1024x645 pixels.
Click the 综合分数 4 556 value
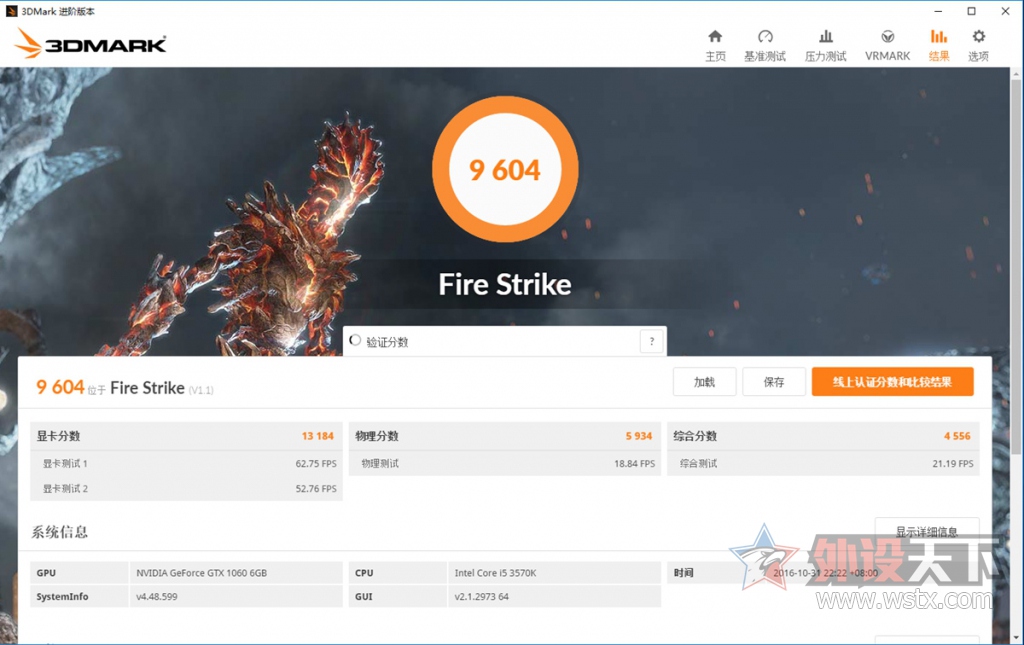coord(957,436)
